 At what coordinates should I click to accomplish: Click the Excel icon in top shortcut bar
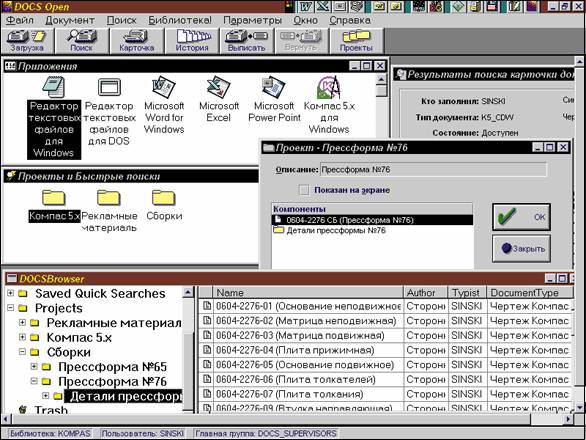(323, 6)
